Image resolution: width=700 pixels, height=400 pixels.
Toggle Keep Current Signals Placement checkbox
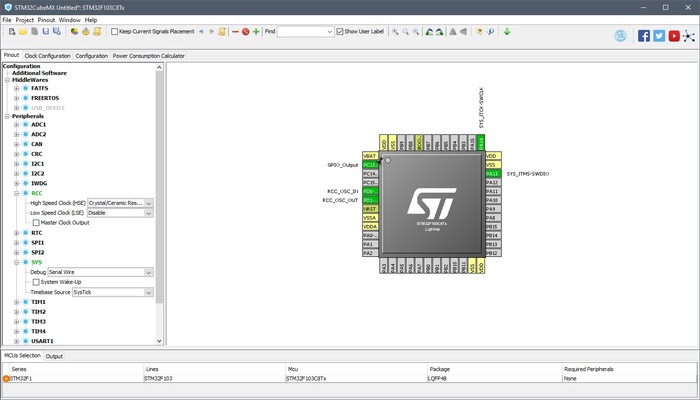(x=115, y=32)
